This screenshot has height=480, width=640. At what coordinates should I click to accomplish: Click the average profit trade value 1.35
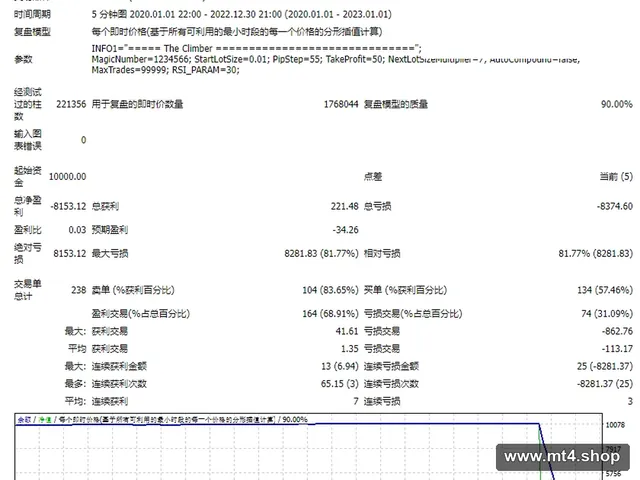pyautogui.click(x=349, y=349)
